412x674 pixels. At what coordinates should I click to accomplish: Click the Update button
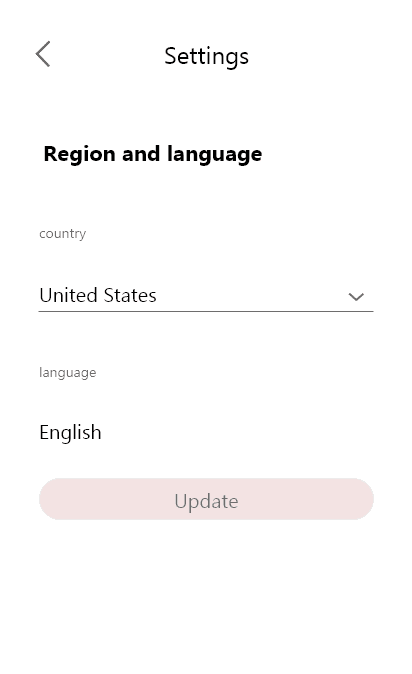point(206,499)
